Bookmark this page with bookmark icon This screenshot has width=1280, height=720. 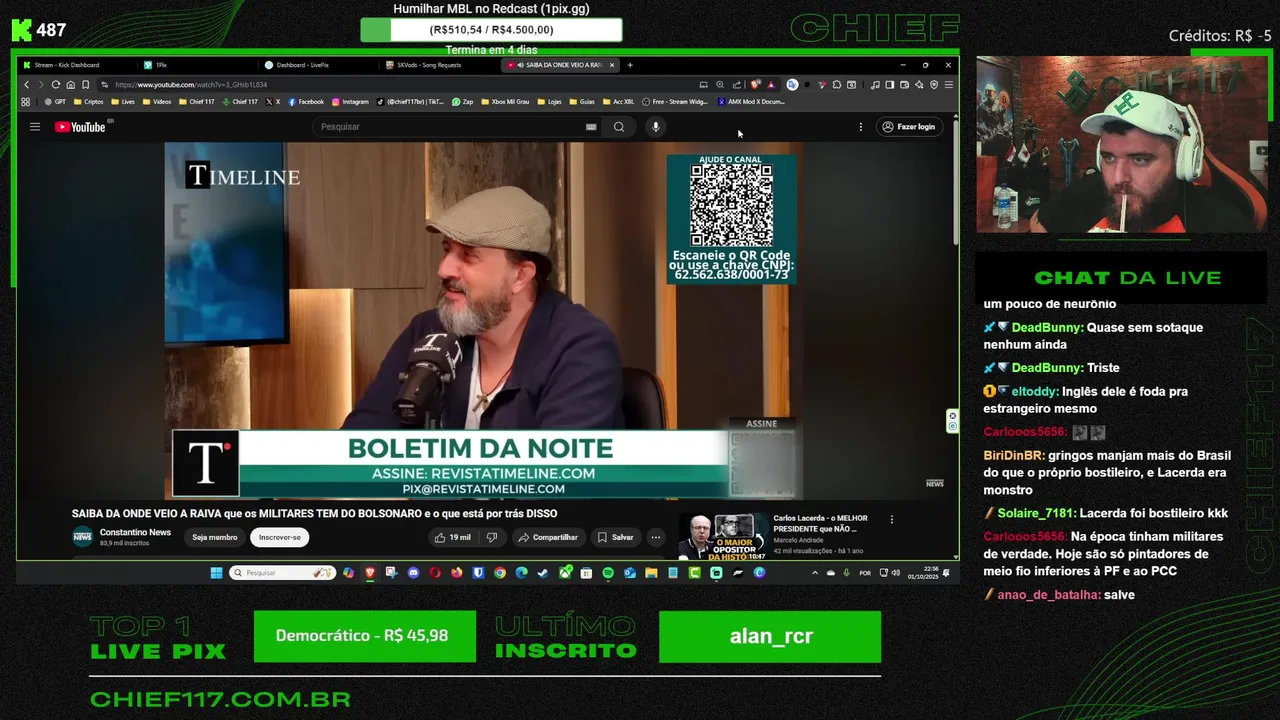coord(86,85)
